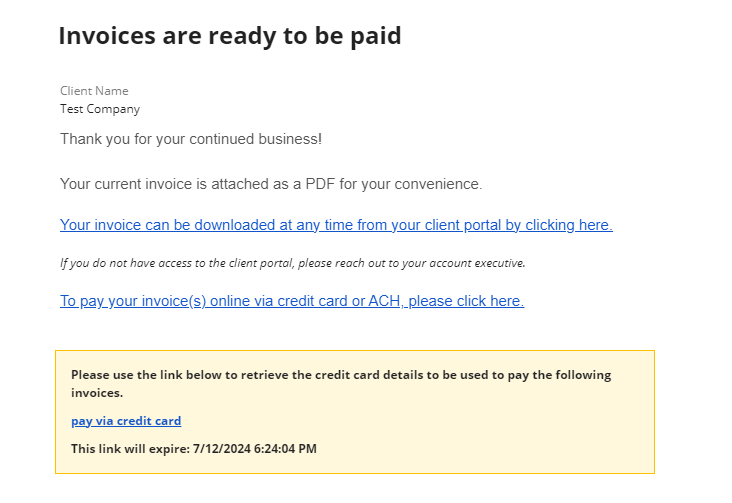Click the 'Thank you for your continued business!' line

coord(191,139)
